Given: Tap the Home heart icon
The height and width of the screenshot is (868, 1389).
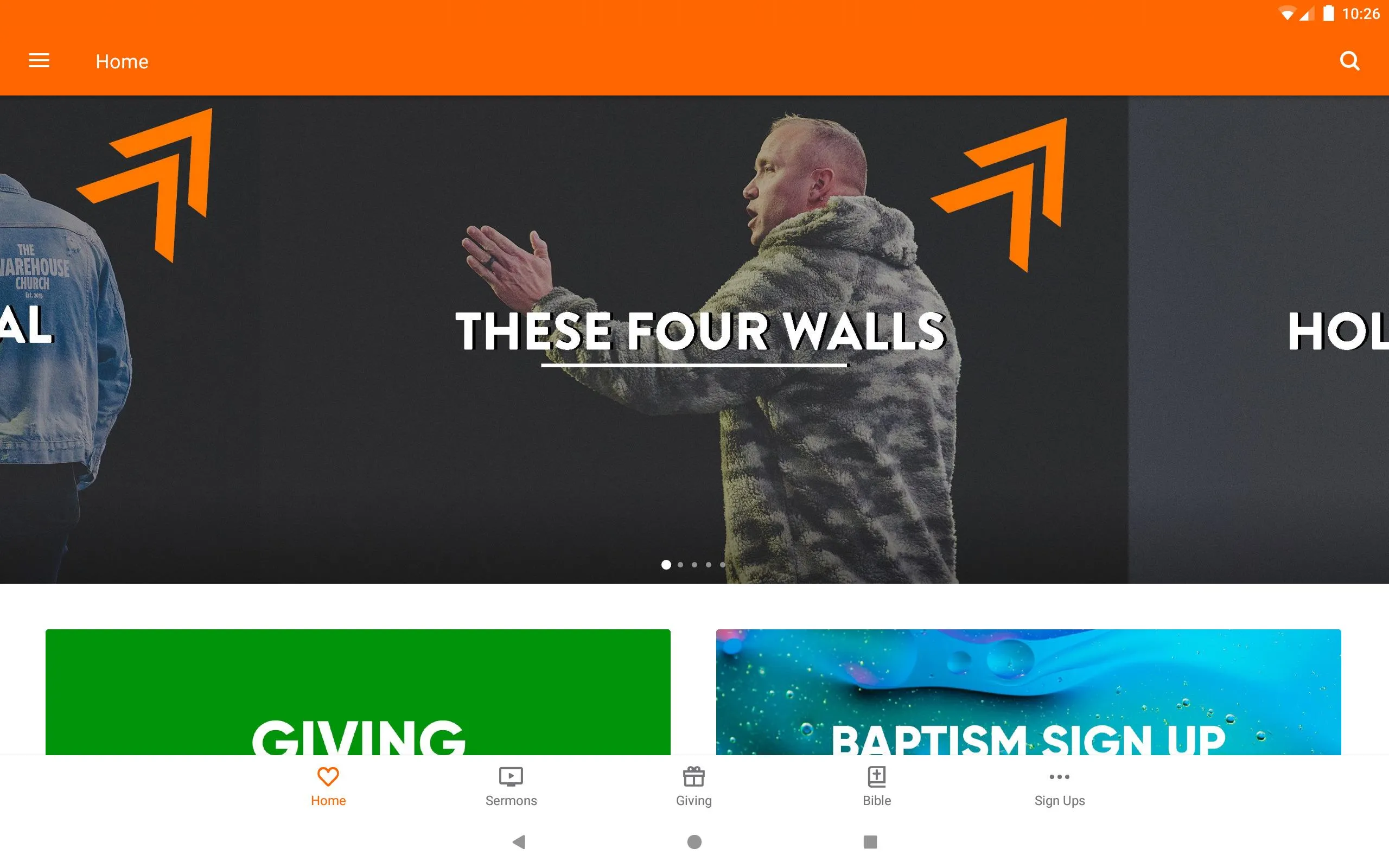Looking at the screenshot, I should point(328,776).
